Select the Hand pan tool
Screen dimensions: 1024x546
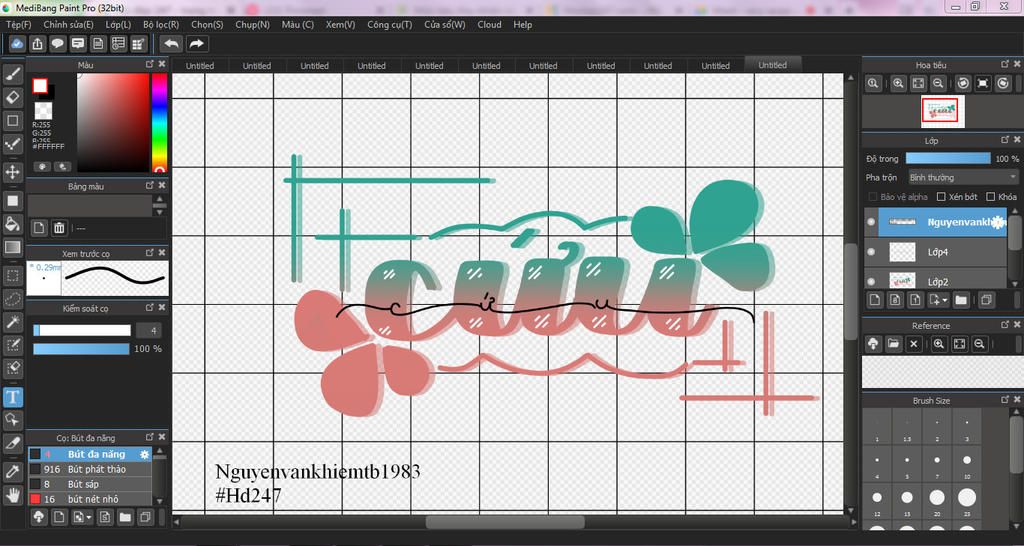pyautogui.click(x=12, y=494)
